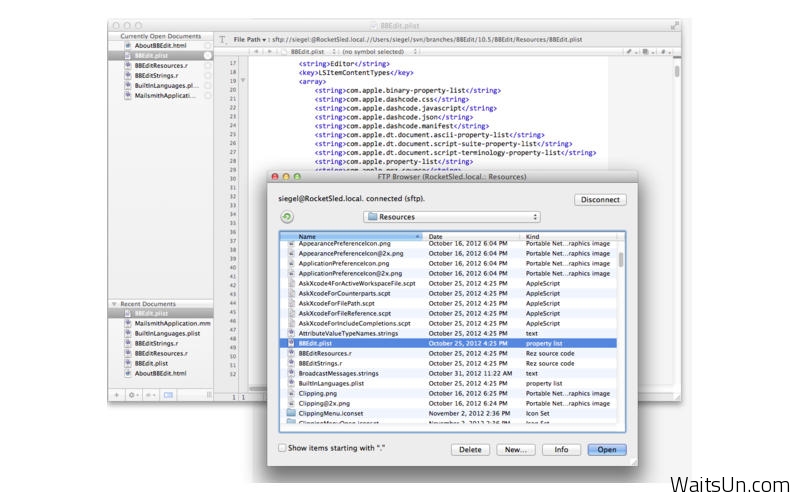The image size is (800, 500).
Task: Select AskXcodeForCounterparts.scpt in FTP list
Action: coord(448,293)
